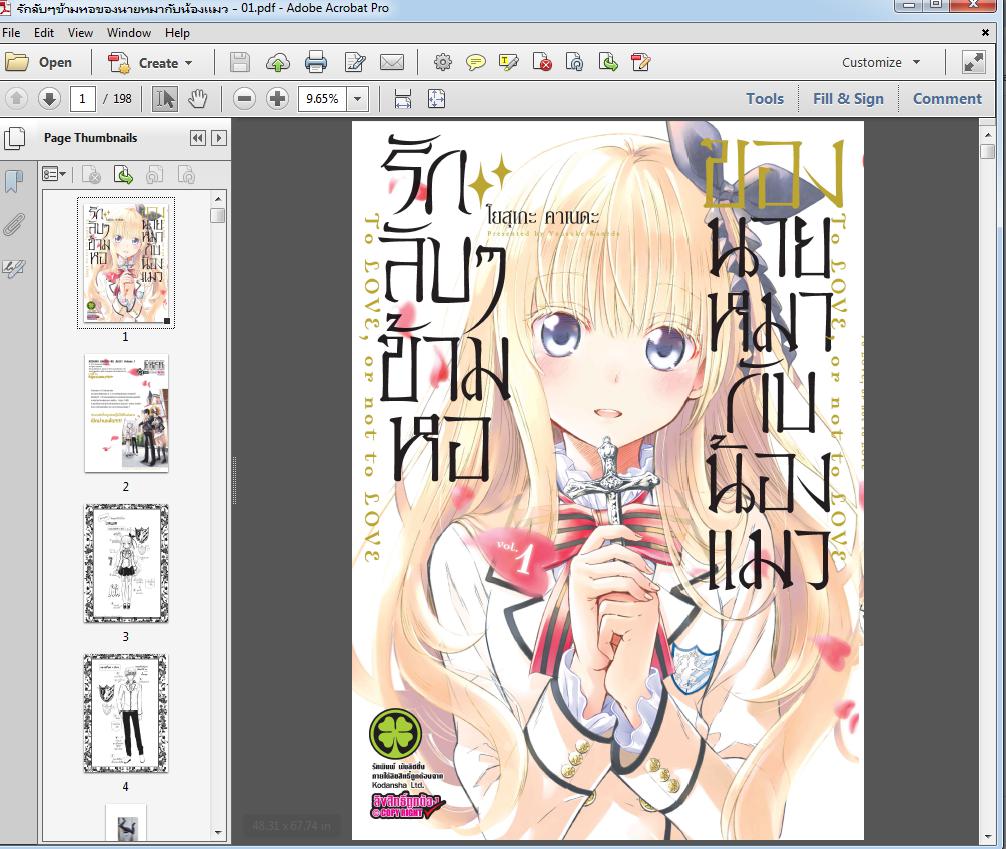The height and width of the screenshot is (849, 1006).
Task: Click thumbnails panel rotate clockwise icon
Action: click(x=186, y=175)
